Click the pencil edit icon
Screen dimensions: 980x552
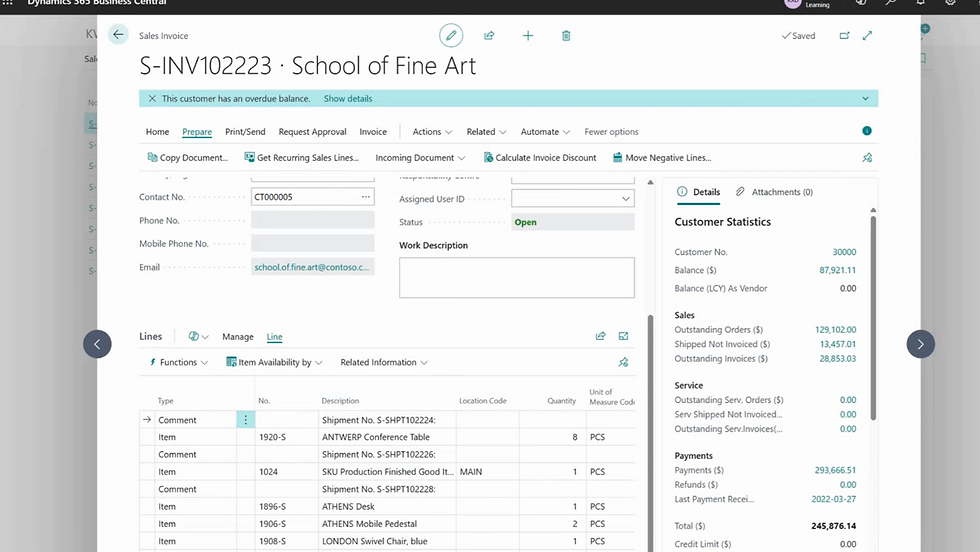click(x=451, y=36)
